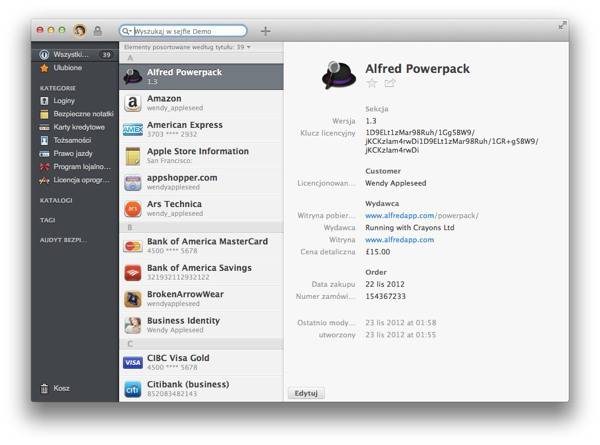The width and height of the screenshot is (600, 445).
Task: Select Bank of America MasterCard entry
Action: tap(201, 246)
